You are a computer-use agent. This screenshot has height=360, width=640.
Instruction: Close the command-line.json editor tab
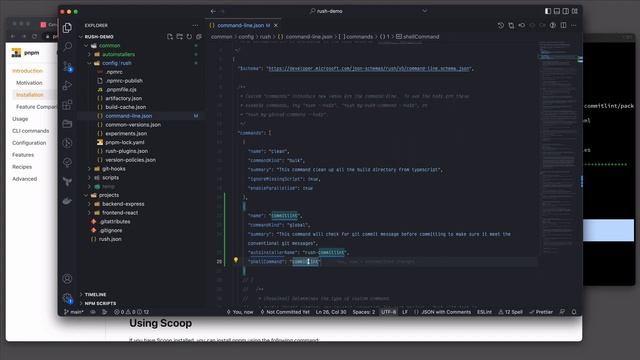pos(276,25)
